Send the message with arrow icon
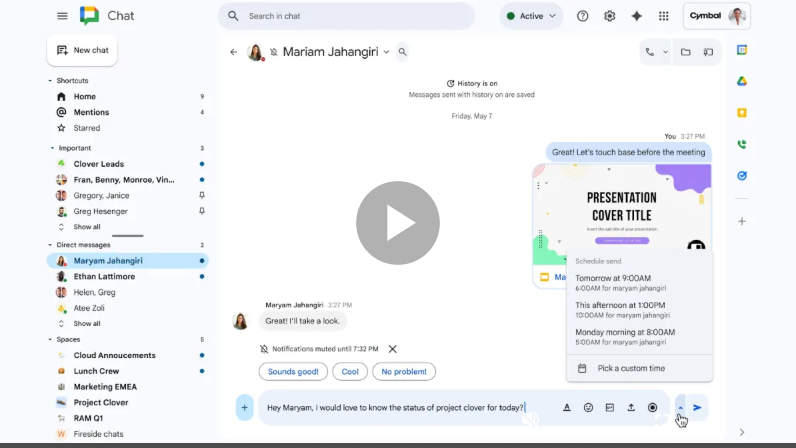The image size is (796, 448). (698, 408)
